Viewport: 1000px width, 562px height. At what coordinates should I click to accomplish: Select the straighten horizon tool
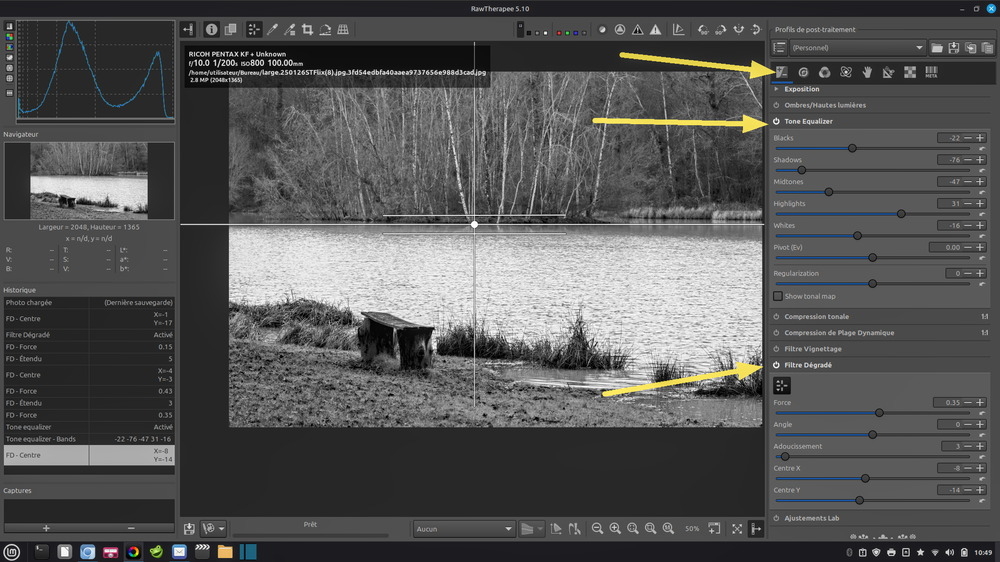(325, 29)
